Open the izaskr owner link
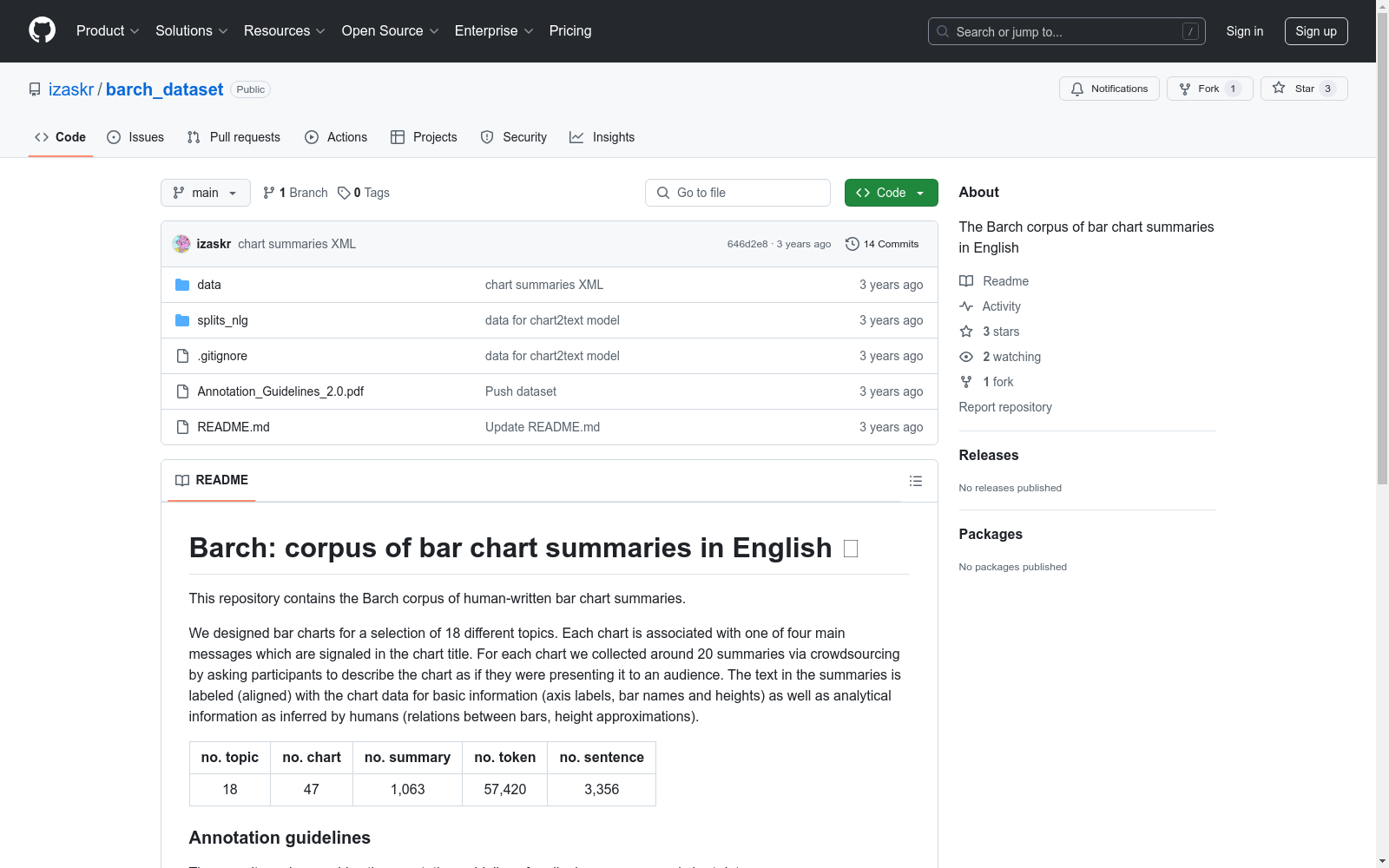Image resolution: width=1389 pixels, height=868 pixels. click(x=71, y=89)
